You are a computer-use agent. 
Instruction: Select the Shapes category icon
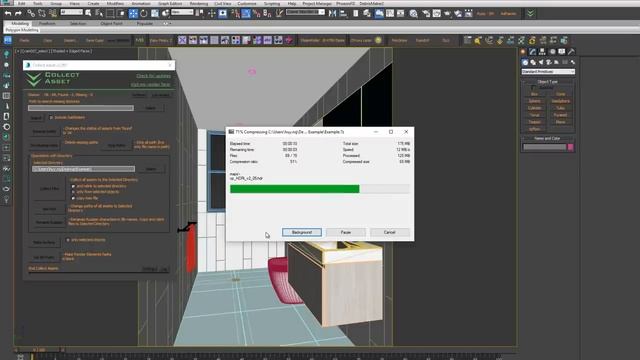point(533,62)
